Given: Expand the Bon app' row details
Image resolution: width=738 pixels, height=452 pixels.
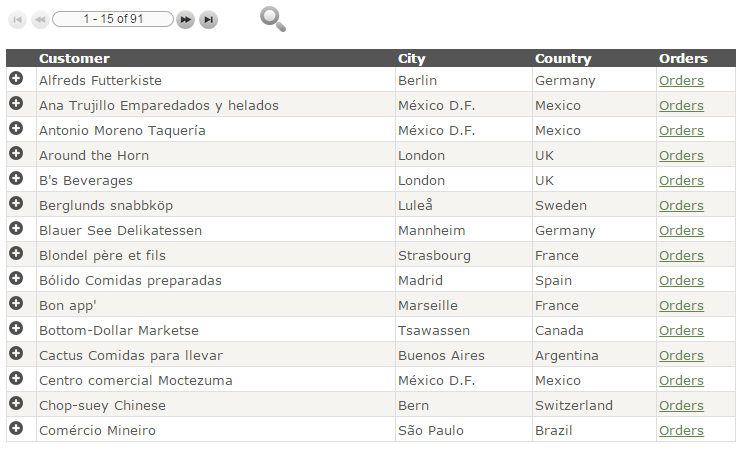Looking at the screenshot, I should pyautogui.click(x=16, y=303).
